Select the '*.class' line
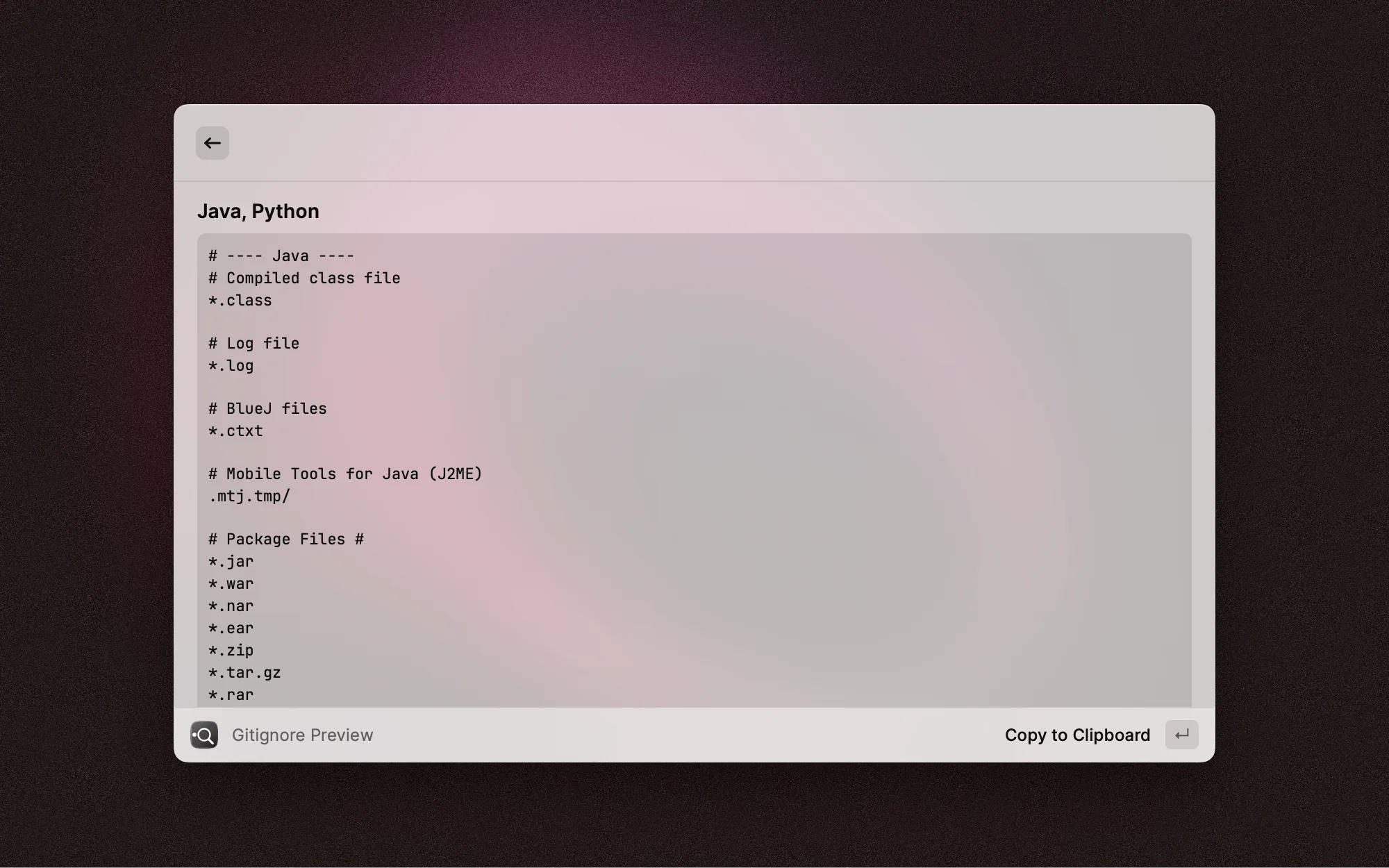Viewport: 1389px width, 868px height. [240, 300]
